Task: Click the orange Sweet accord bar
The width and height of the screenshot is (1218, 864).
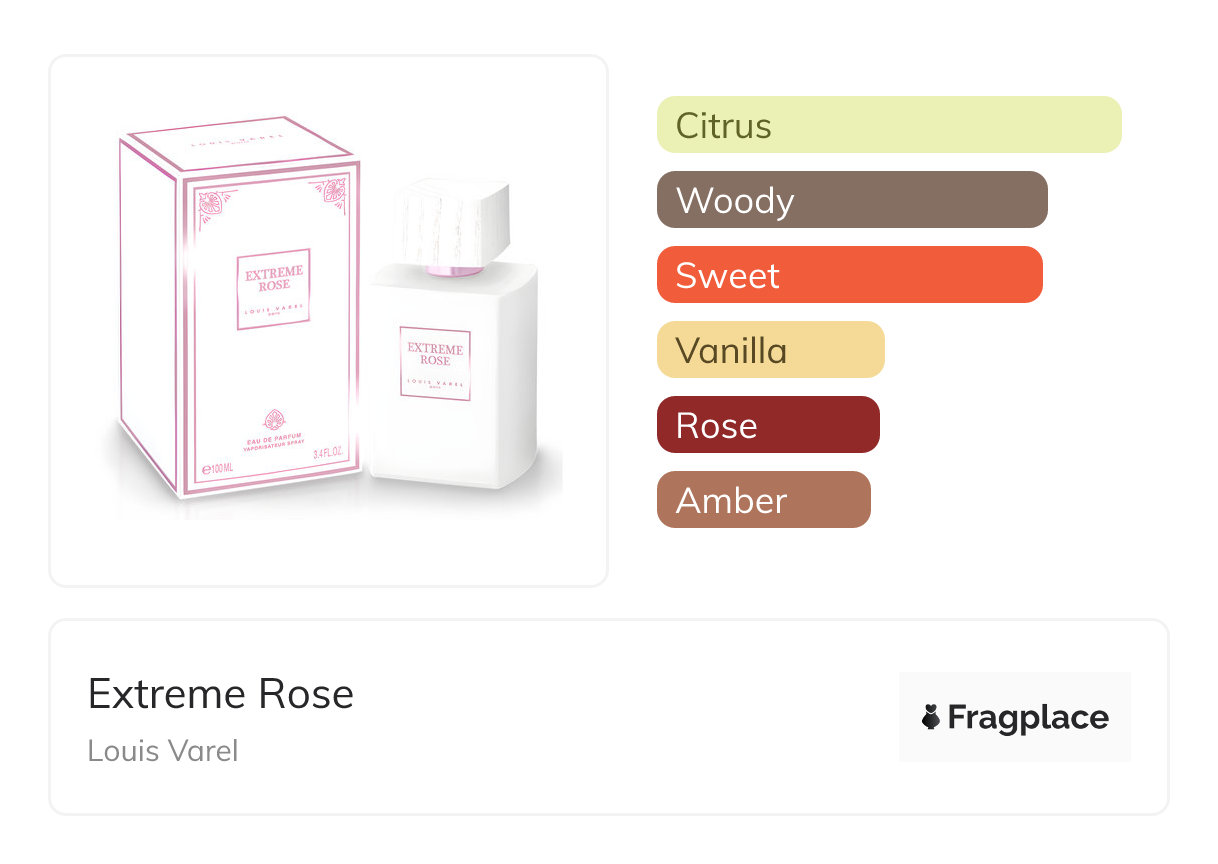Action: pos(849,275)
